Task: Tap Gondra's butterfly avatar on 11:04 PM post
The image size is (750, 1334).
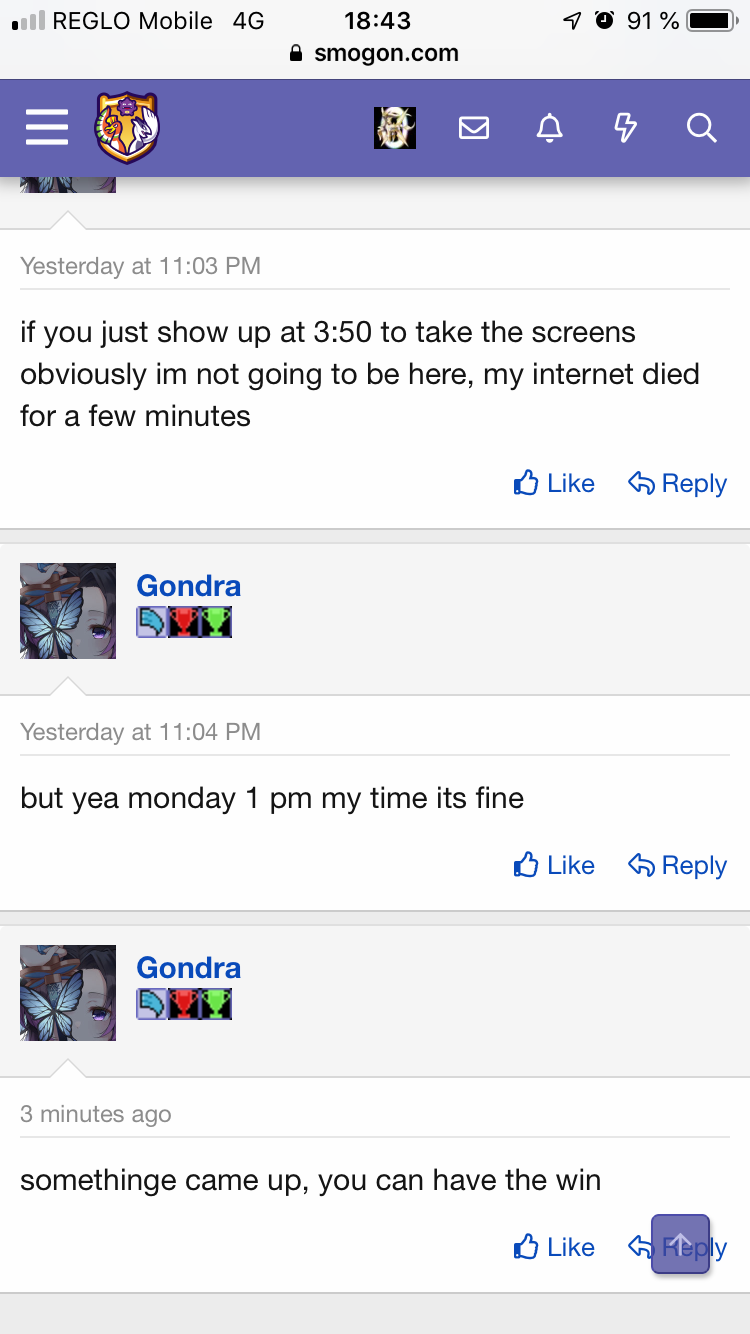Action: (x=68, y=611)
